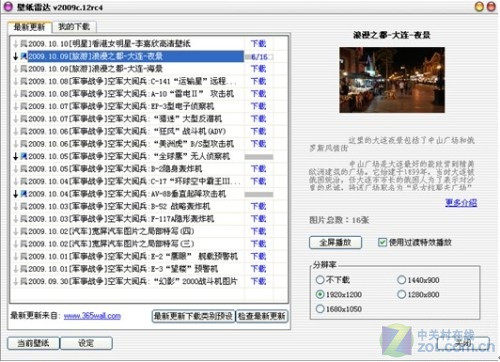Click the orange minimize button in title bar

(x=479, y=6)
